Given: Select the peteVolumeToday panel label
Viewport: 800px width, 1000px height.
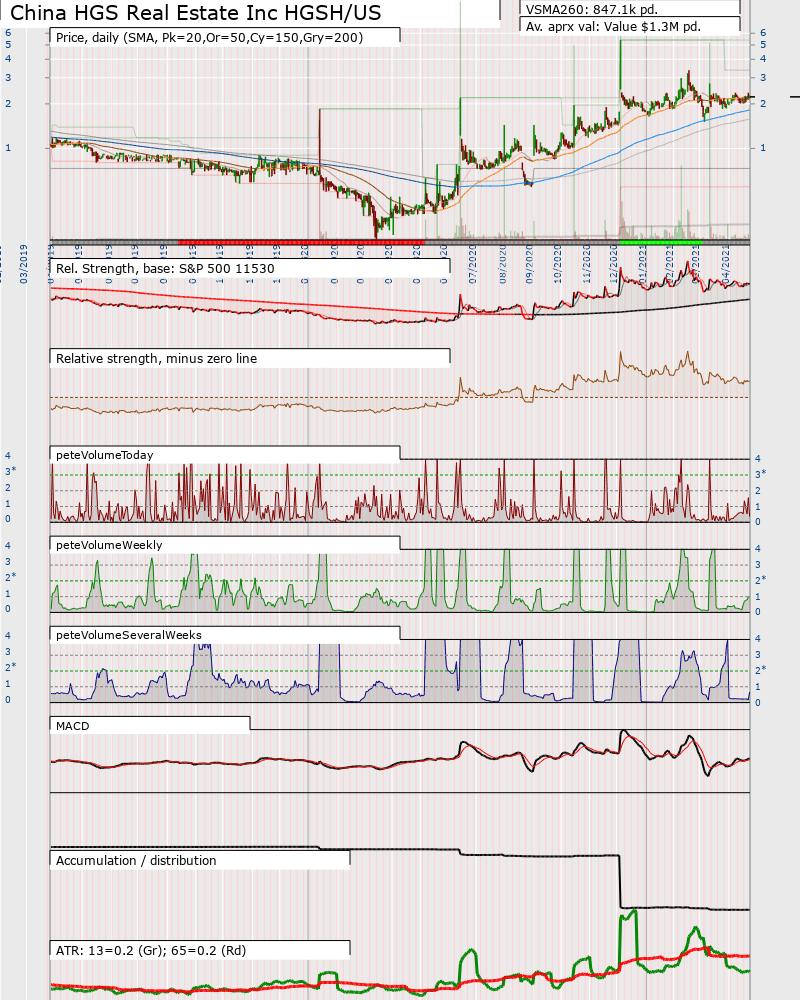Looking at the screenshot, I should click(x=105, y=455).
